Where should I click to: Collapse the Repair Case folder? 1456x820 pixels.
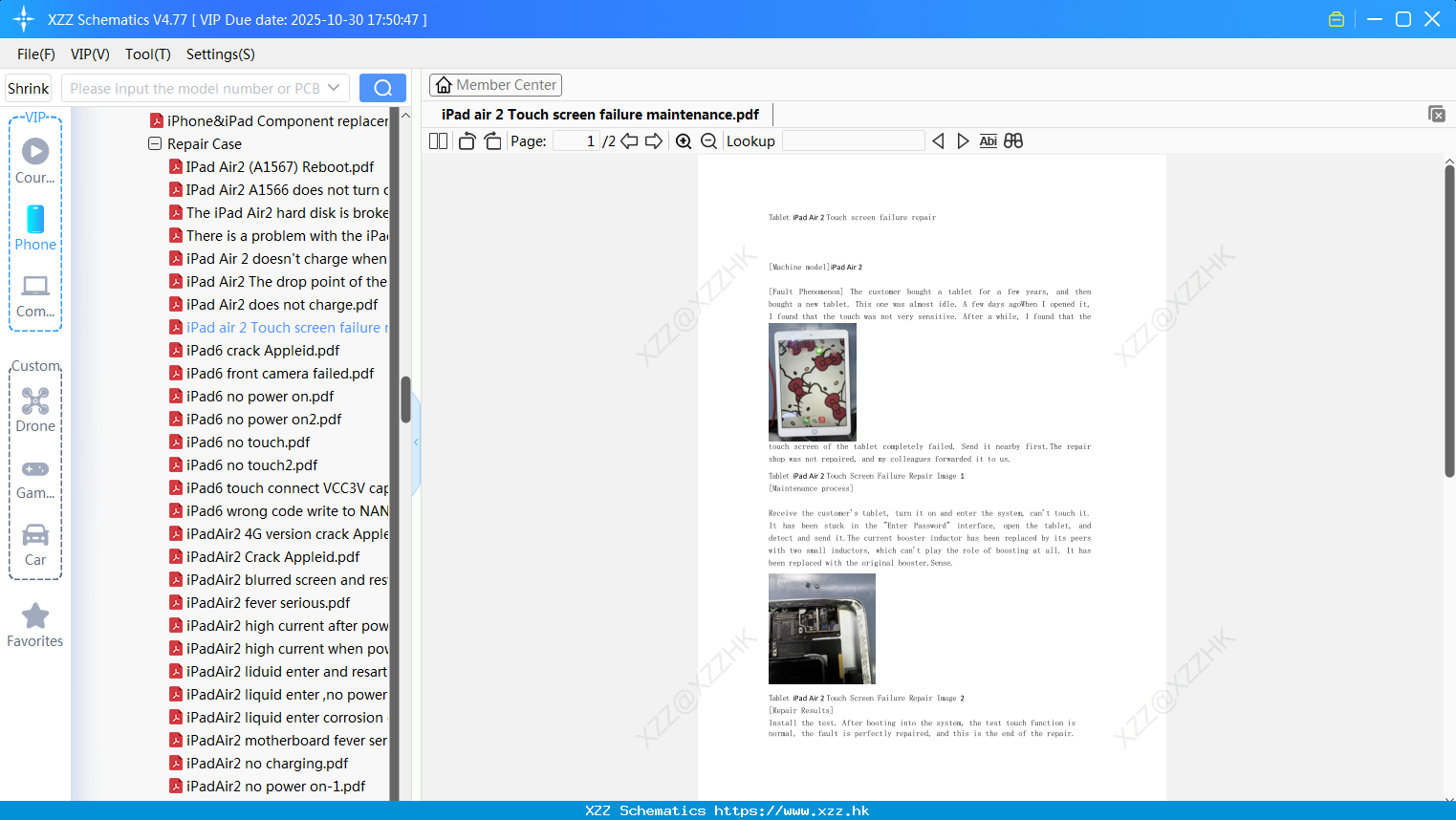pyautogui.click(x=155, y=144)
